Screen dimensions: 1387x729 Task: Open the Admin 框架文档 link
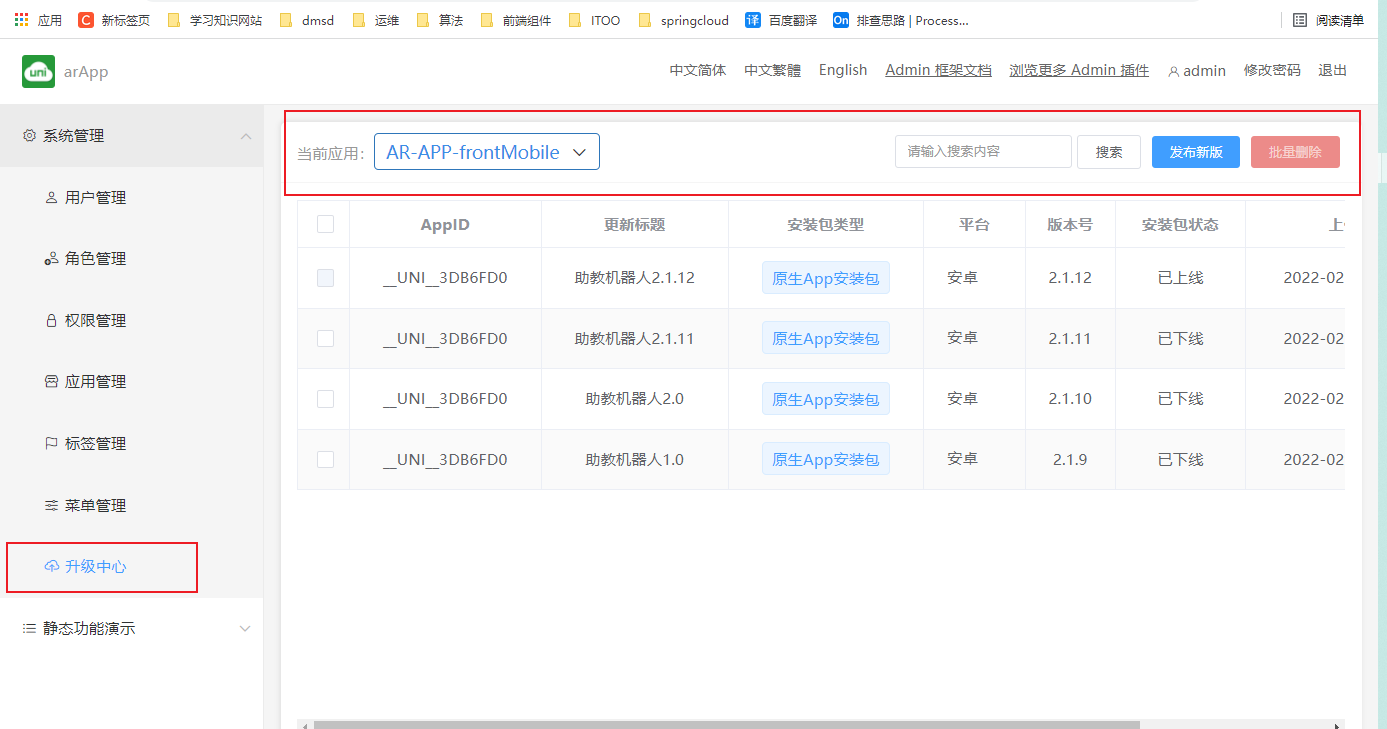pyautogui.click(x=939, y=70)
